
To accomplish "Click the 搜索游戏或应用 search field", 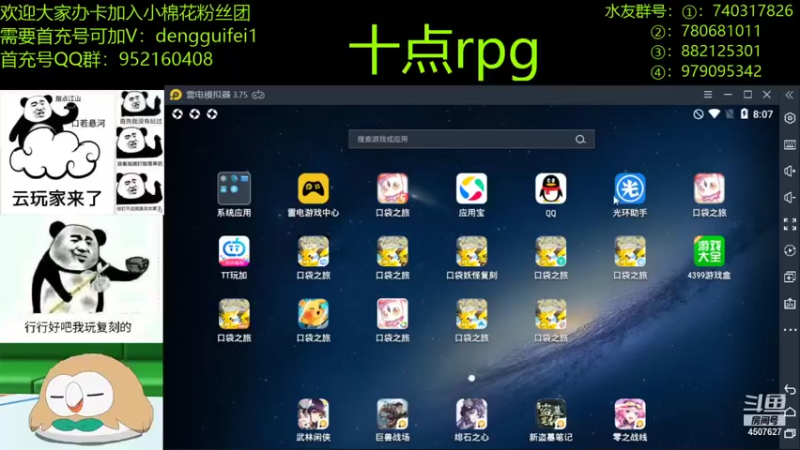I will click(x=471, y=139).
